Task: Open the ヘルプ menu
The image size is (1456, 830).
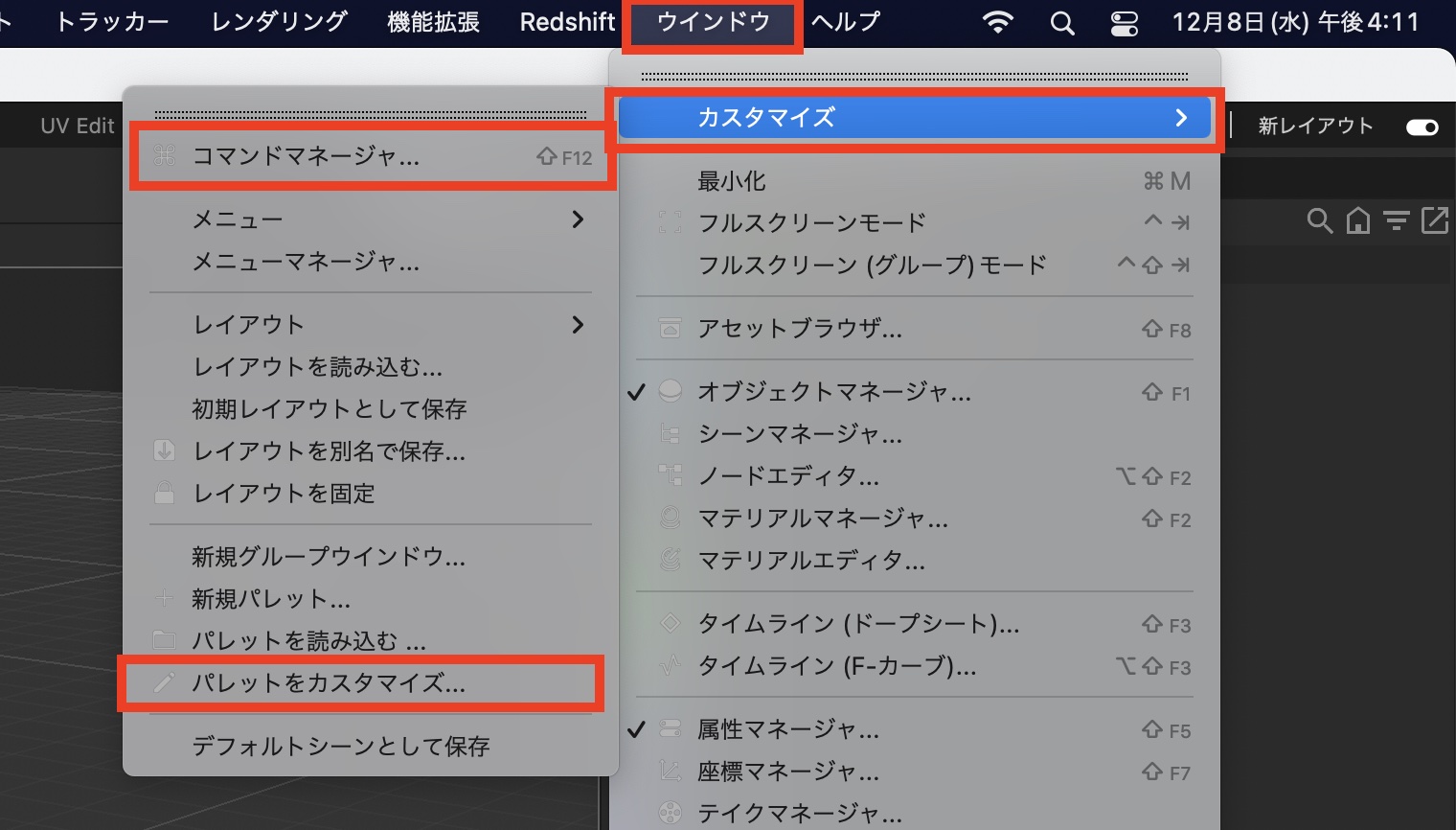Action: pyautogui.click(x=846, y=22)
